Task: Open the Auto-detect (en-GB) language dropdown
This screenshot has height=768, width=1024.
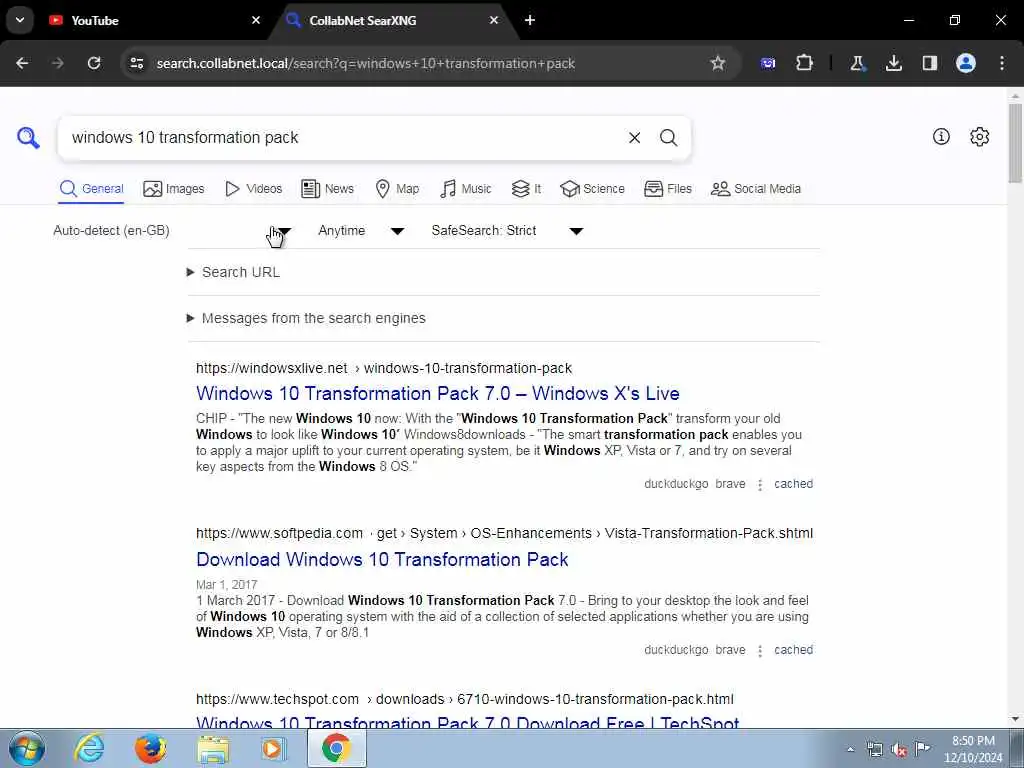Action: click(x=173, y=231)
